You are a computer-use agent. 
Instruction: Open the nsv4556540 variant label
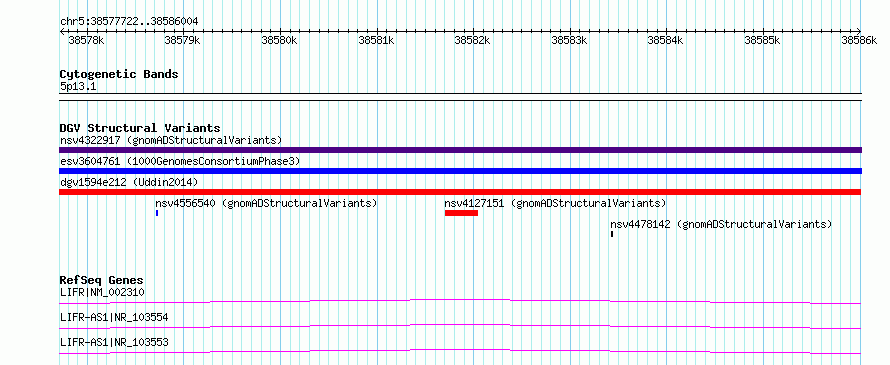click(266, 203)
